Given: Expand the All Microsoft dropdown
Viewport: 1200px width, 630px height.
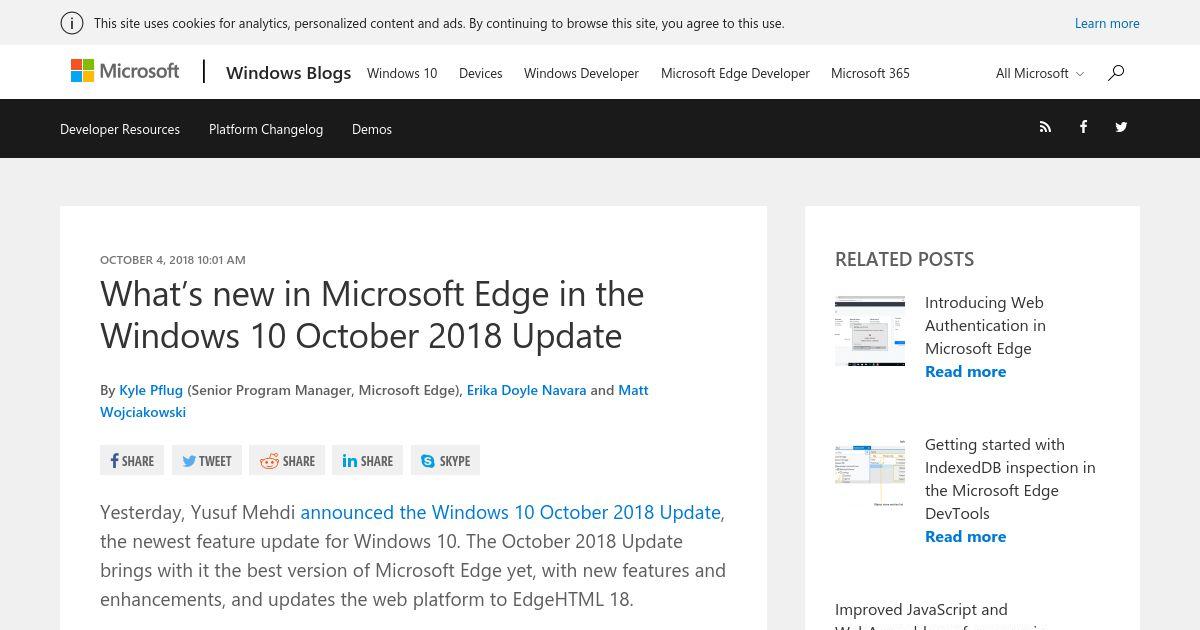Looking at the screenshot, I should [1040, 73].
